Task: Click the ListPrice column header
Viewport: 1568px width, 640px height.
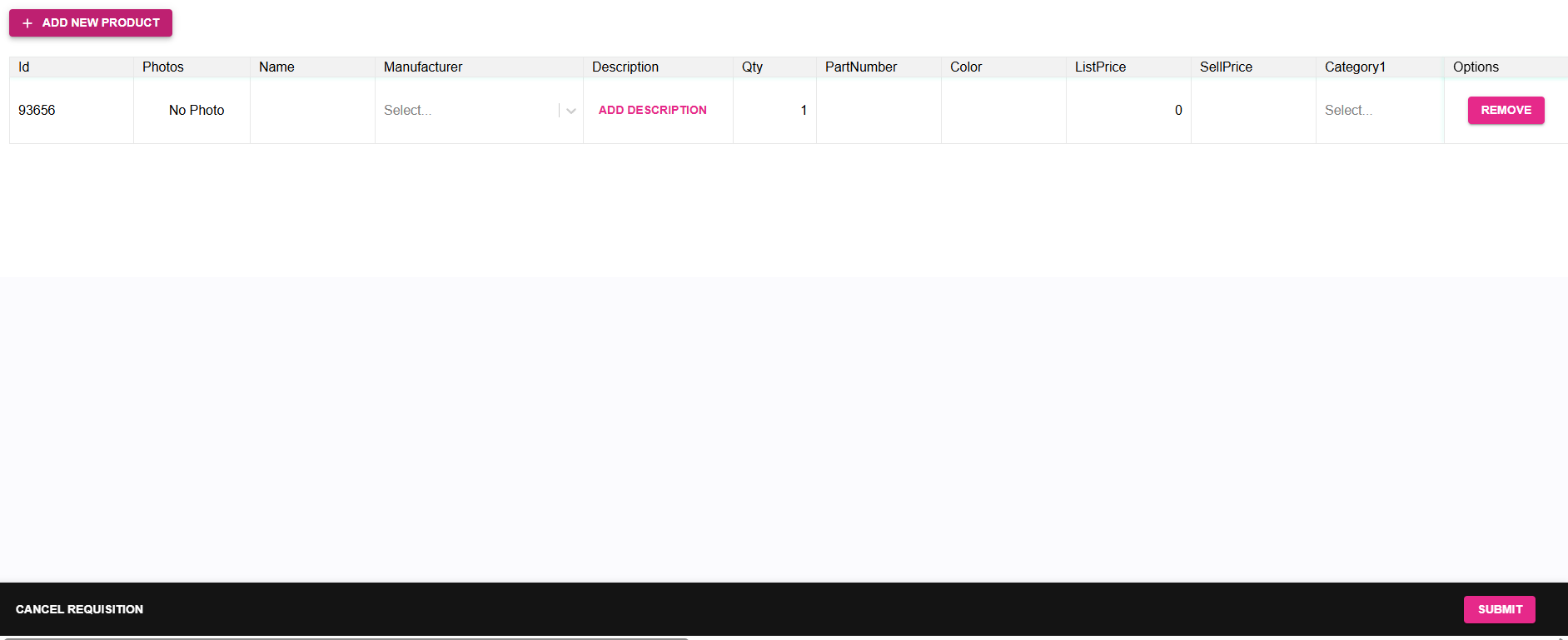Action: coord(1100,67)
